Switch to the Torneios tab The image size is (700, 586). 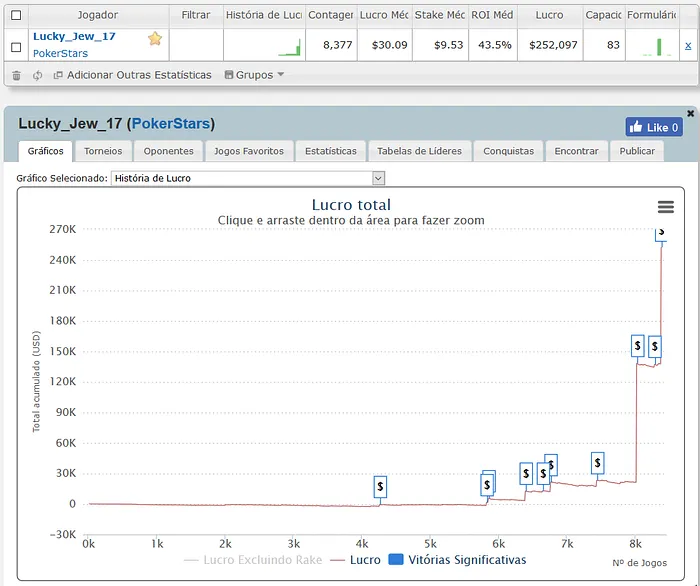103,151
